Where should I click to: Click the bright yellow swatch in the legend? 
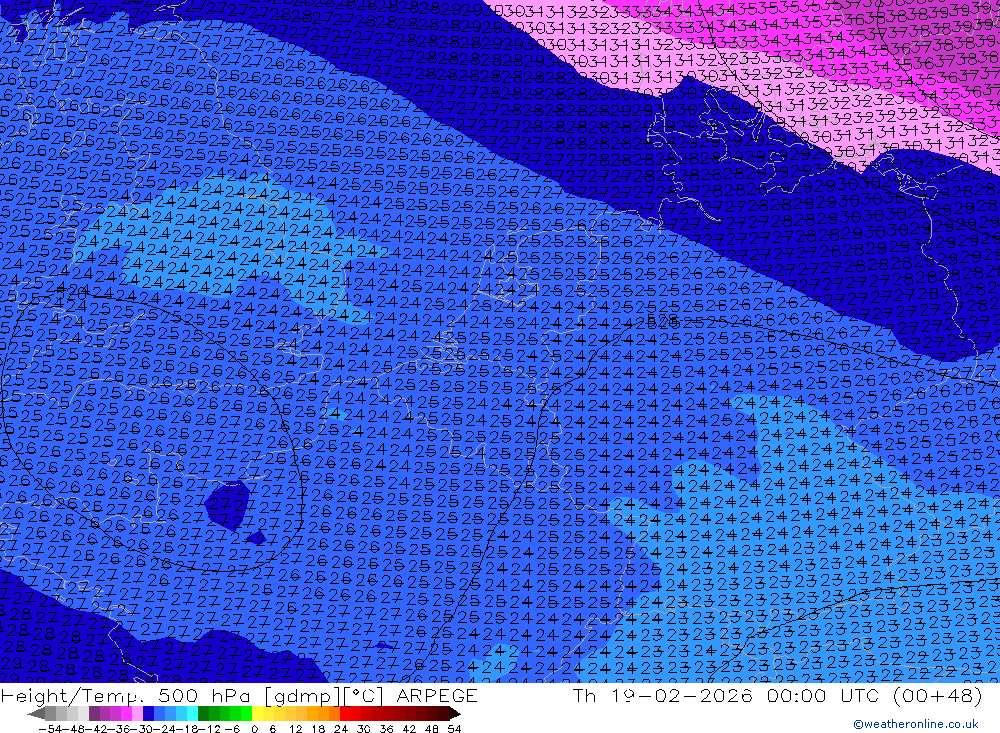(x=257, y=714)
